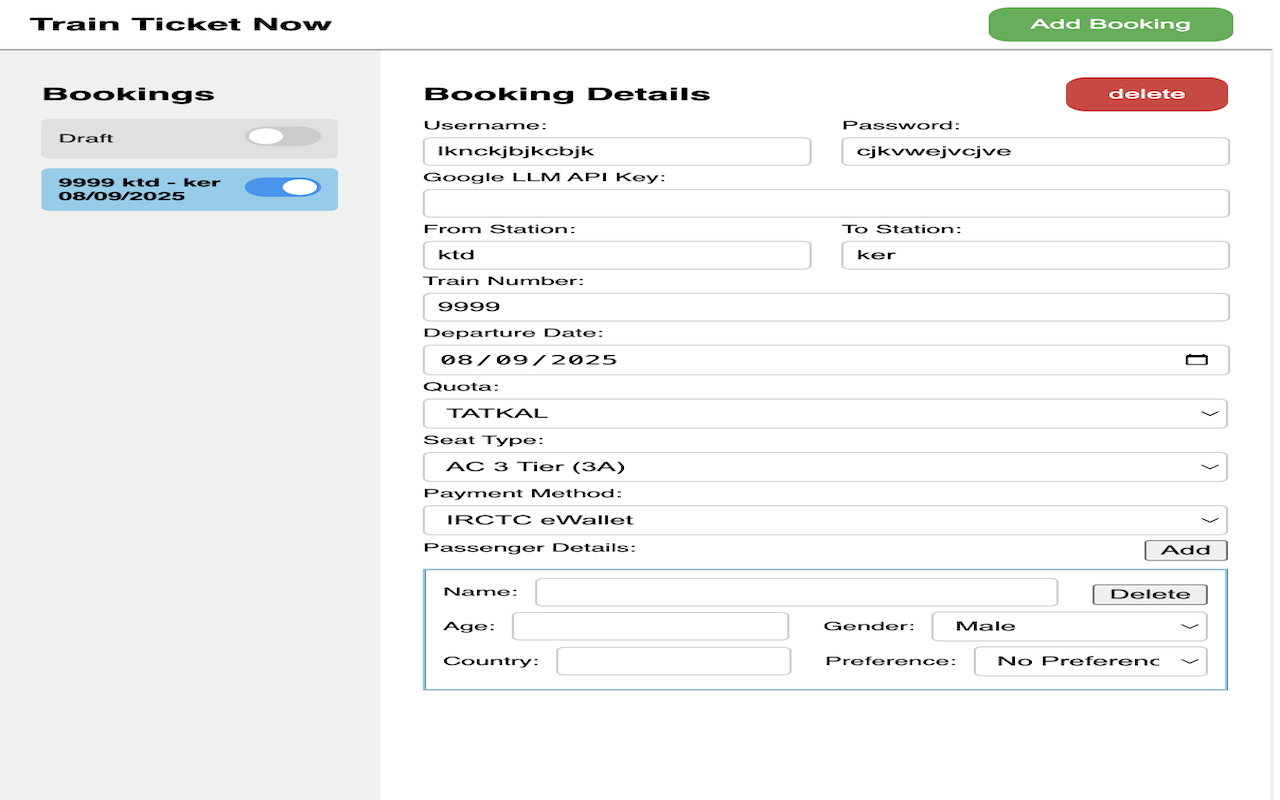Open the Departure Date calendar picker icon
The width and height of the screenshot is (1280, 800).
1196,360
